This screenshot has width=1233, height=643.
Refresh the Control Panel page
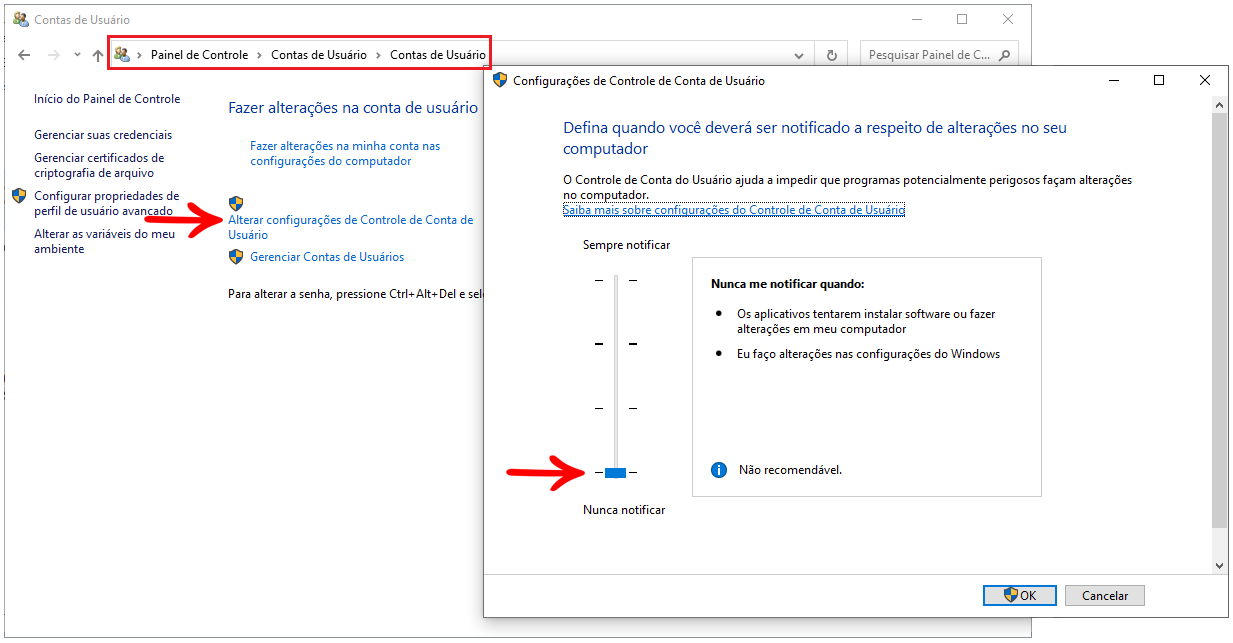coord(831,56)
